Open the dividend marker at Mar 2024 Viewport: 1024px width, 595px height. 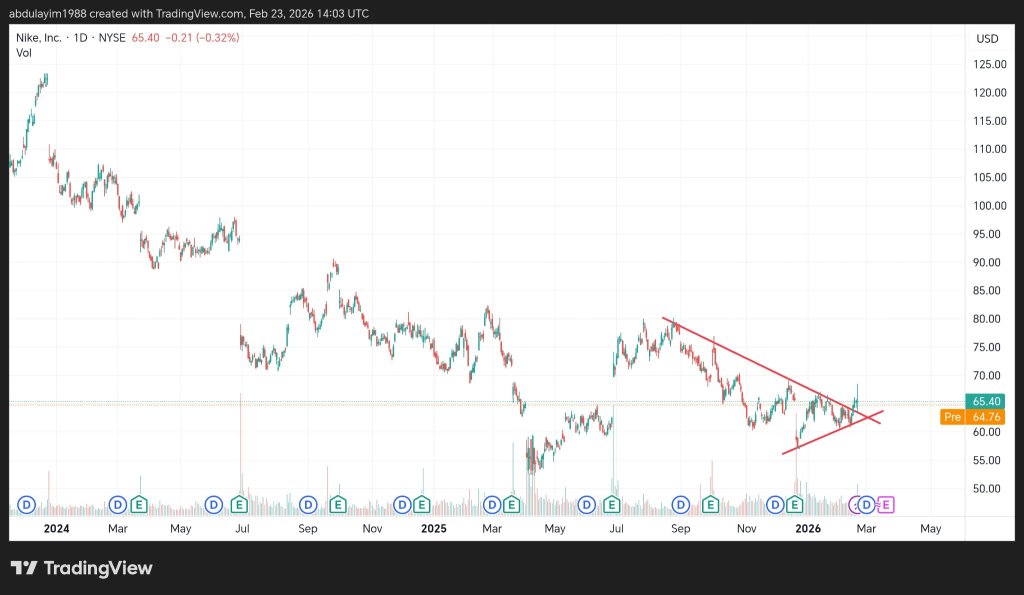118,505
